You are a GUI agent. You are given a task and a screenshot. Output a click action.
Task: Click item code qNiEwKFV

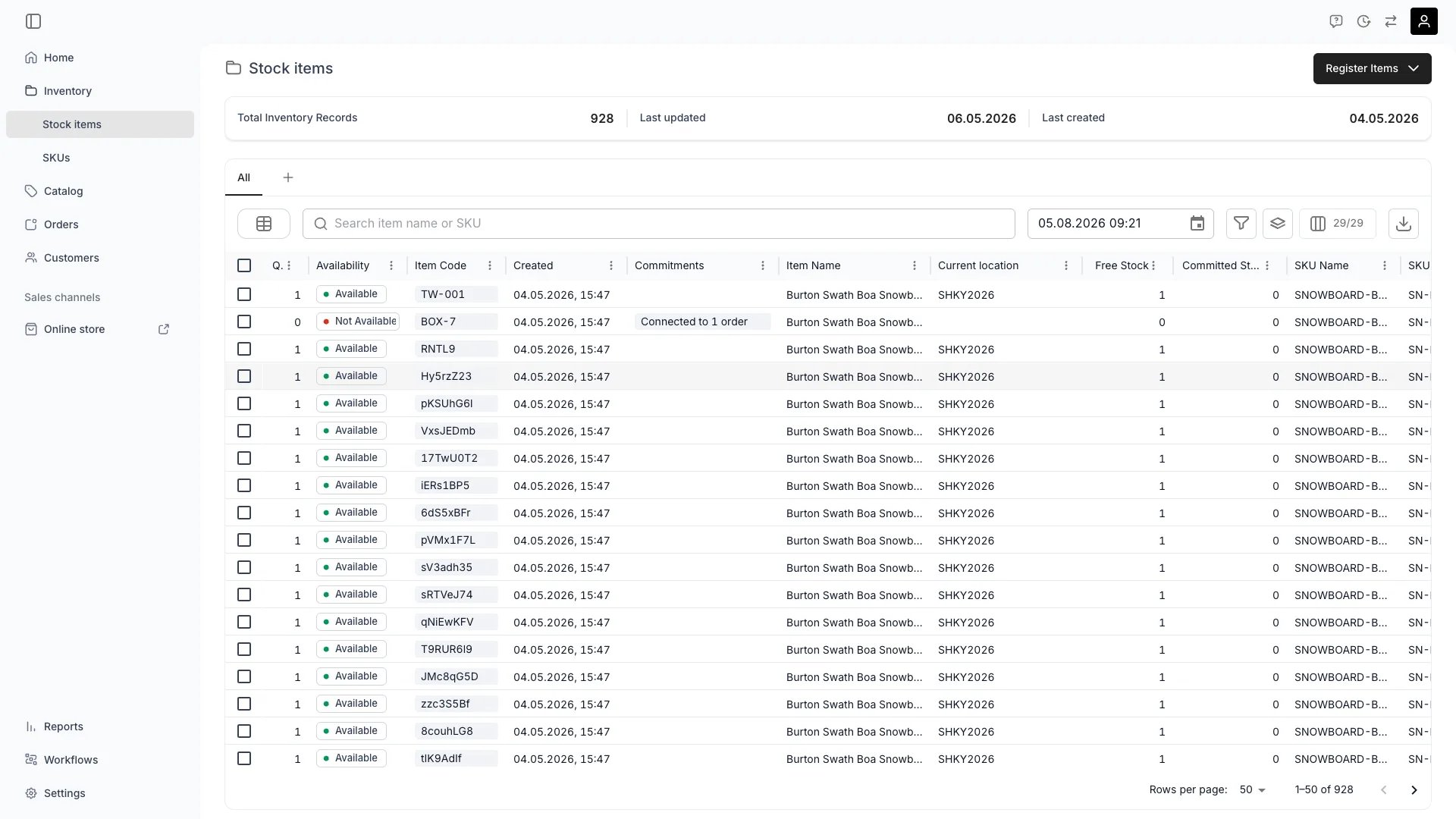[456, 622]
